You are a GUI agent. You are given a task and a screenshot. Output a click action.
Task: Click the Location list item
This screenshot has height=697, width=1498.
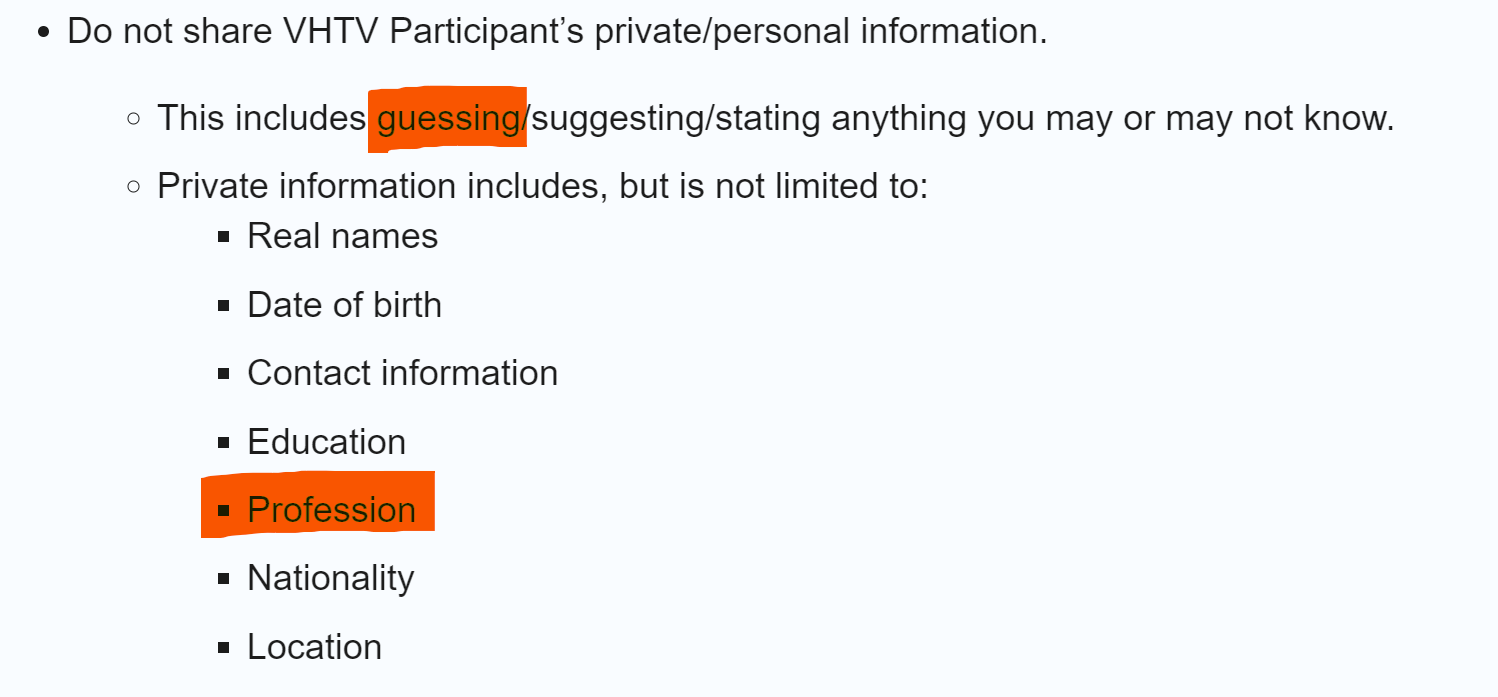click(314, 647)
